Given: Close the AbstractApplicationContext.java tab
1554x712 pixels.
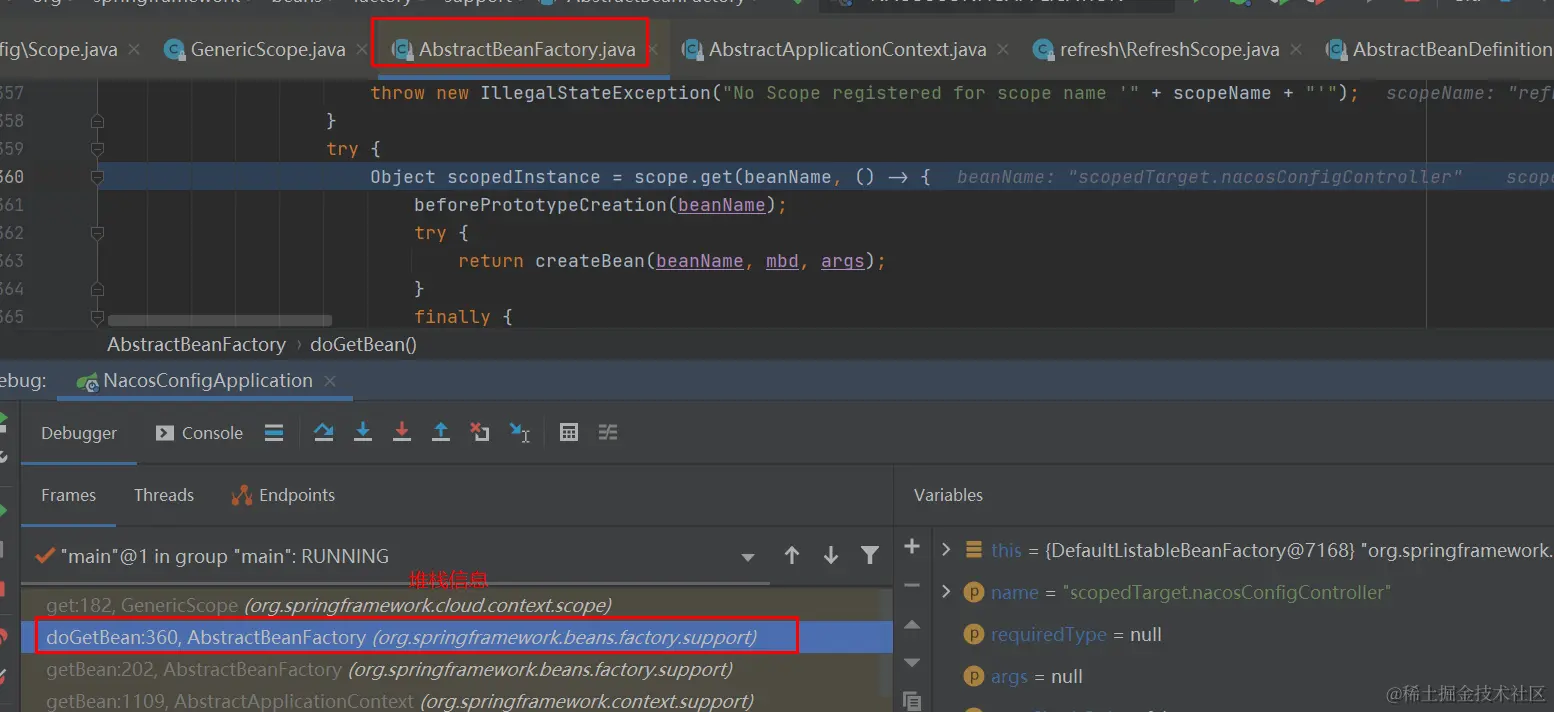Looking at the screenshot, I should [1004, 49].
